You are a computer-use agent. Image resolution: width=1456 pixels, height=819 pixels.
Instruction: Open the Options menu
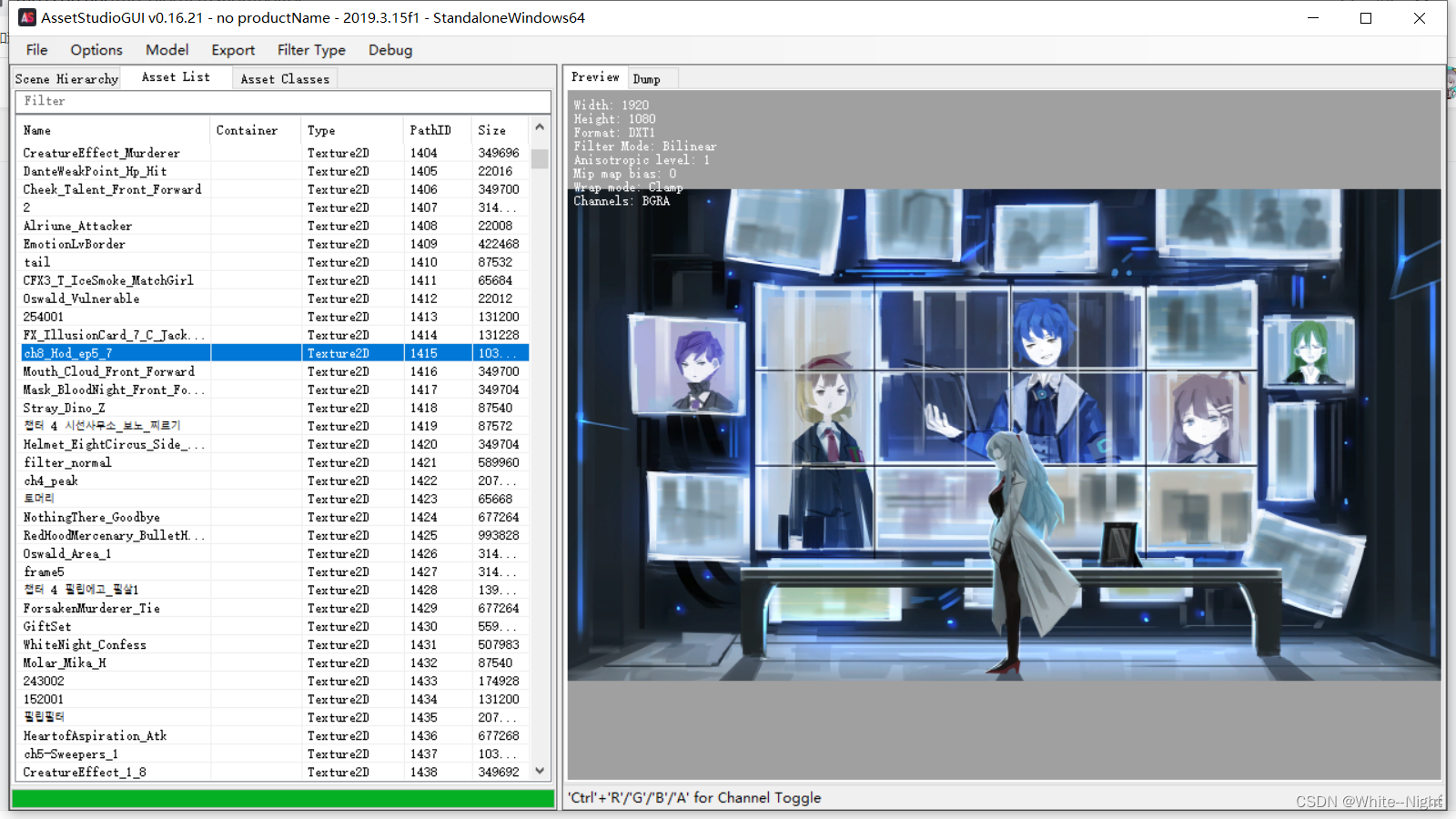pyautogui.click(x=96, y=50)
